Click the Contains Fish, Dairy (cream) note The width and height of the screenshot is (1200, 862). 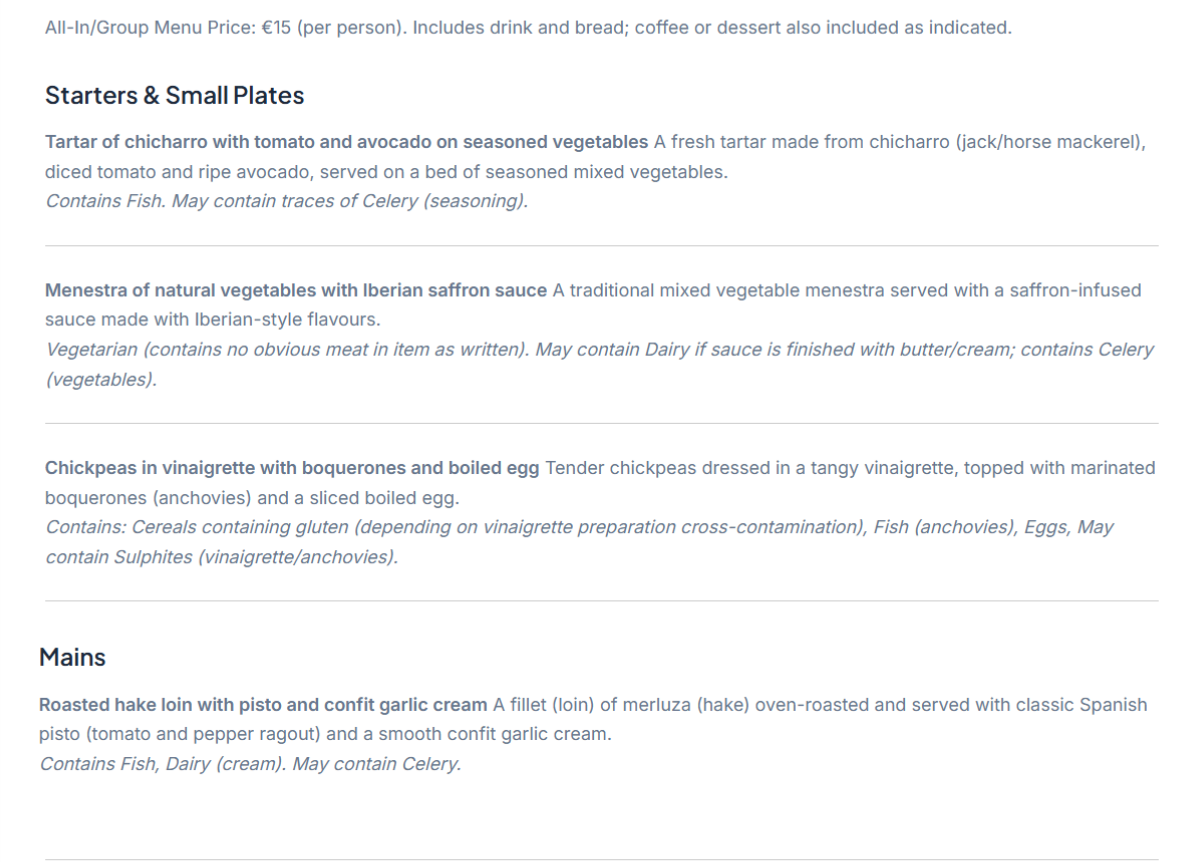(x=250, y=765)
